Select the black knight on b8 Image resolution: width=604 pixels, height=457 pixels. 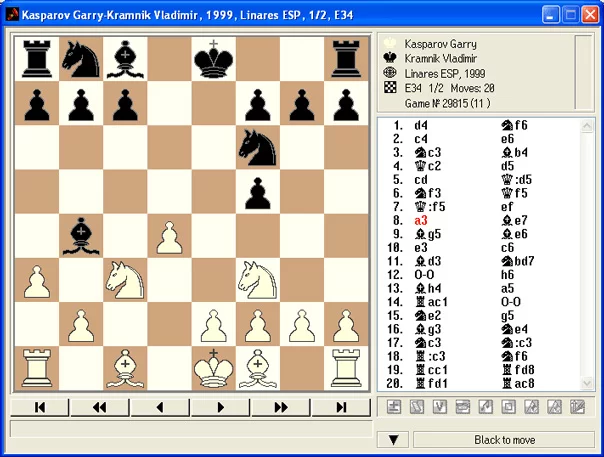81,59
